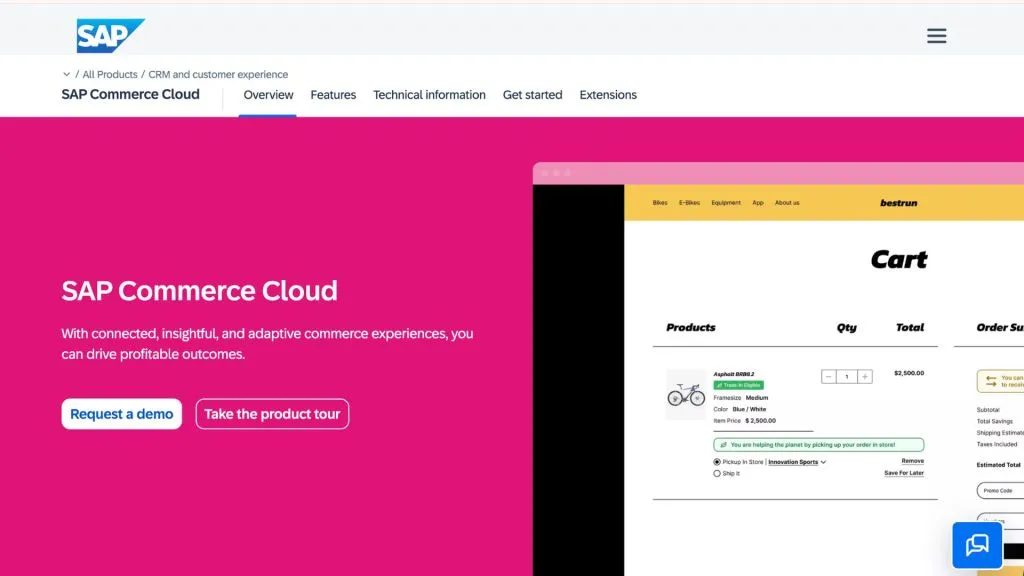Click the bike product thumbnail in cart
The image size is (1024, 576).
(x=686, y=394)
